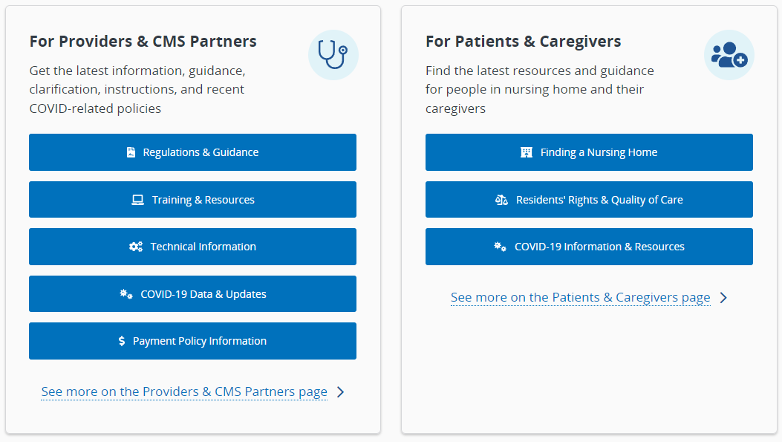Click the virus icon beside COVID-19 Data & Updates
This screenshot has height=442, width=782.
[x=127, y=294]
